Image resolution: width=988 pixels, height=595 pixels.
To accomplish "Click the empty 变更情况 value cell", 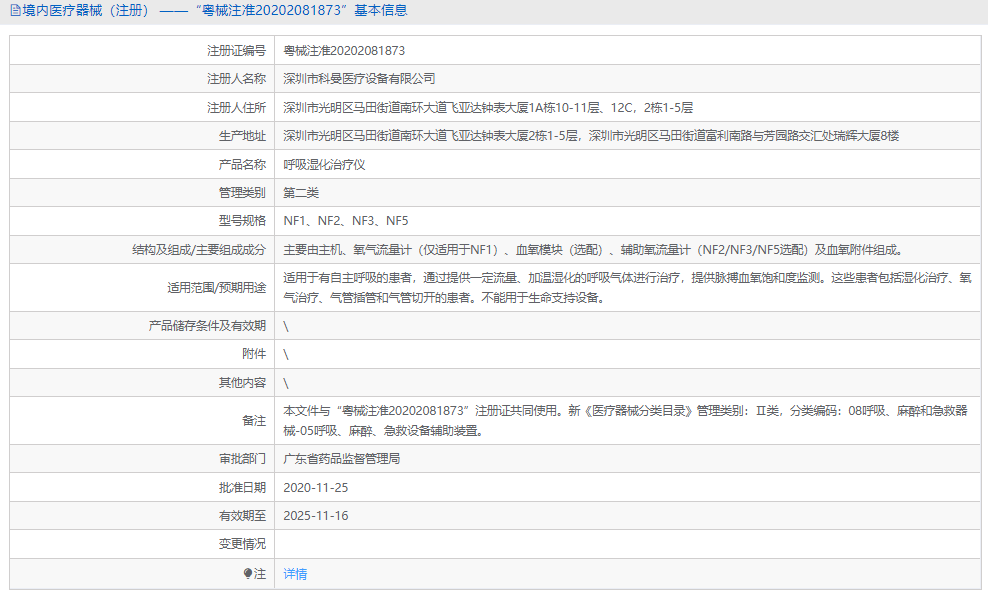I will coord(500,545).
